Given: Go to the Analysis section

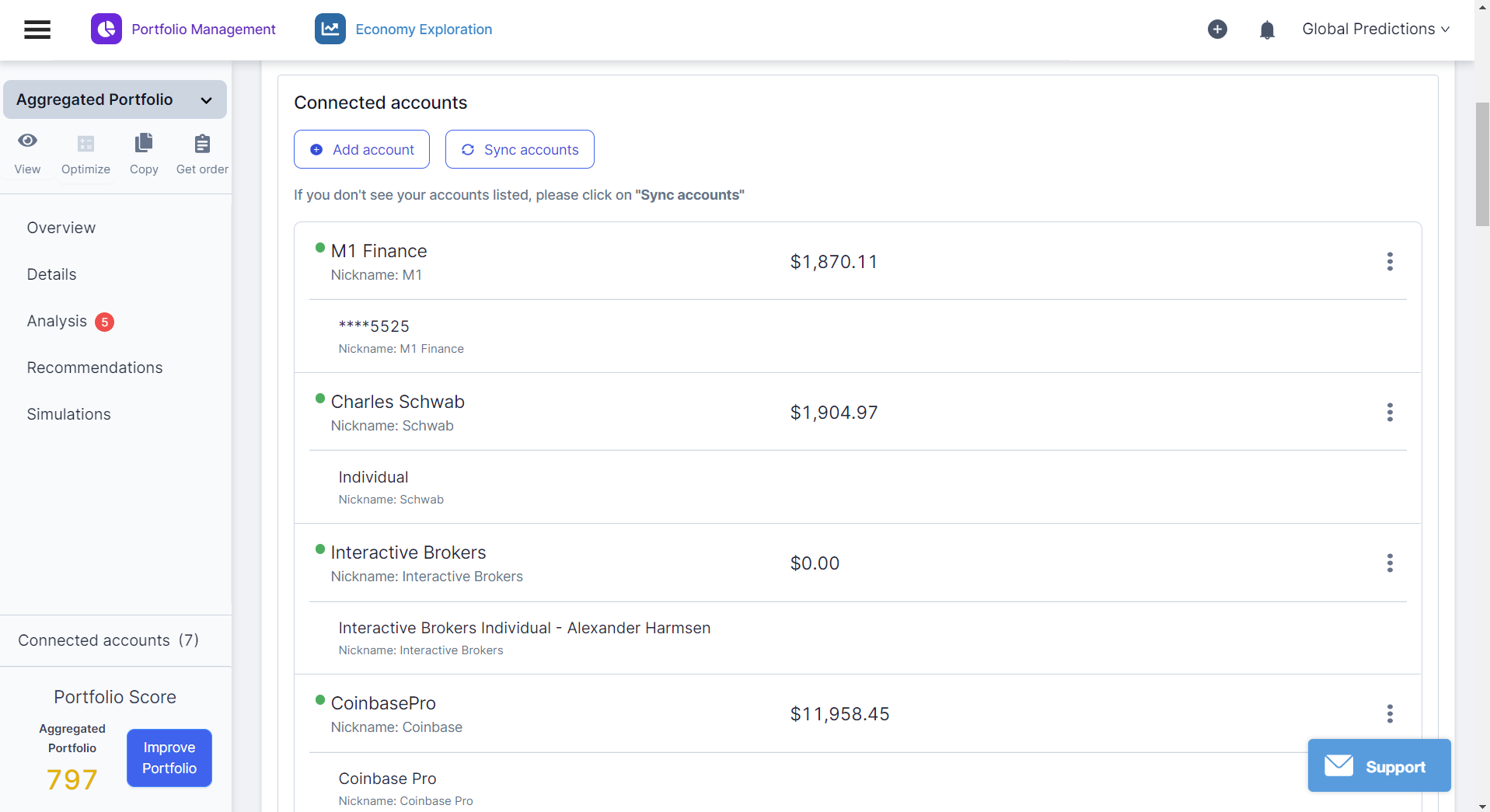Looking at the screenshot, I should (x=58, y=321).
